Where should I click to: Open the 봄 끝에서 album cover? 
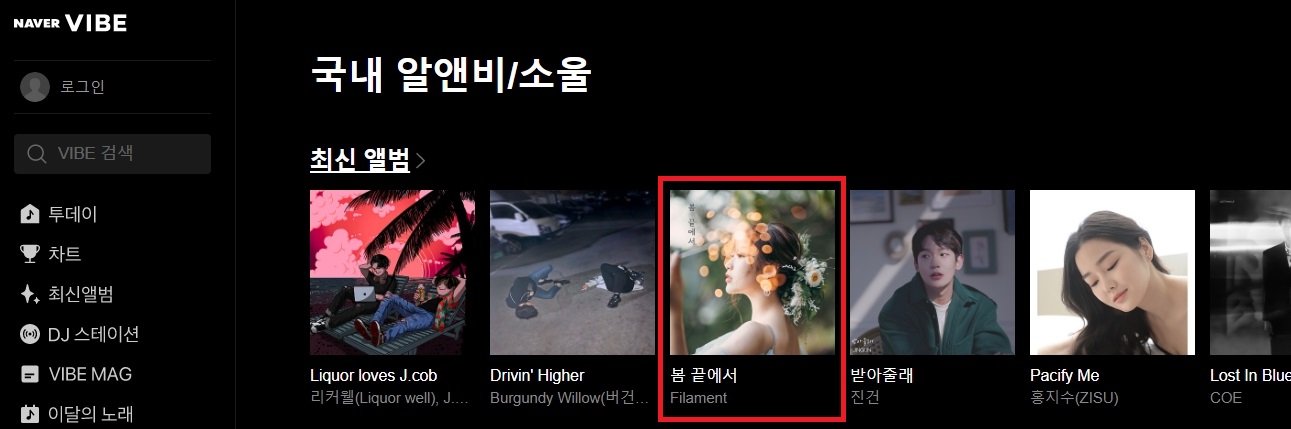752,272
